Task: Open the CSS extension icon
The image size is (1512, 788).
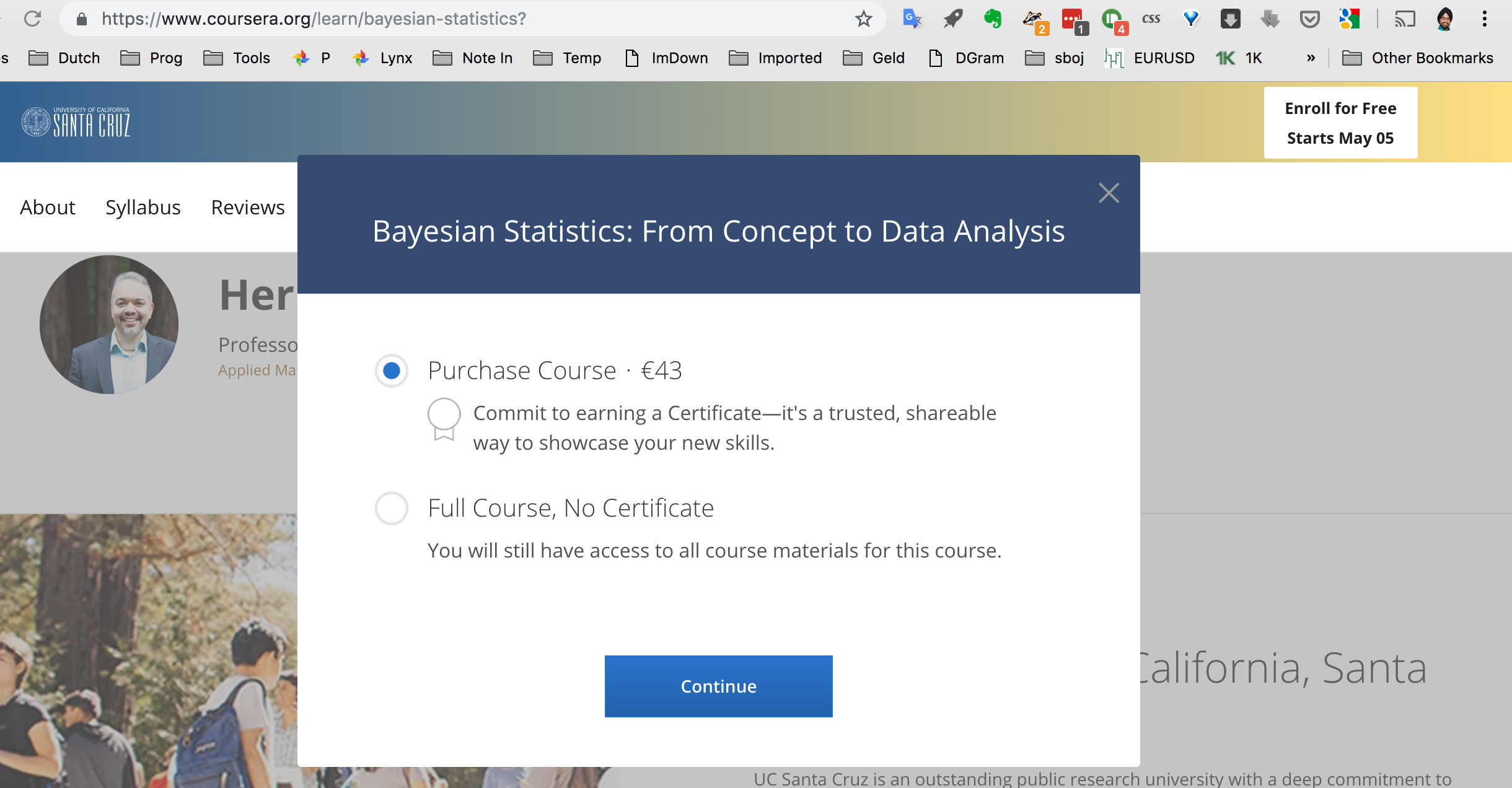Action: point(1151,19)
